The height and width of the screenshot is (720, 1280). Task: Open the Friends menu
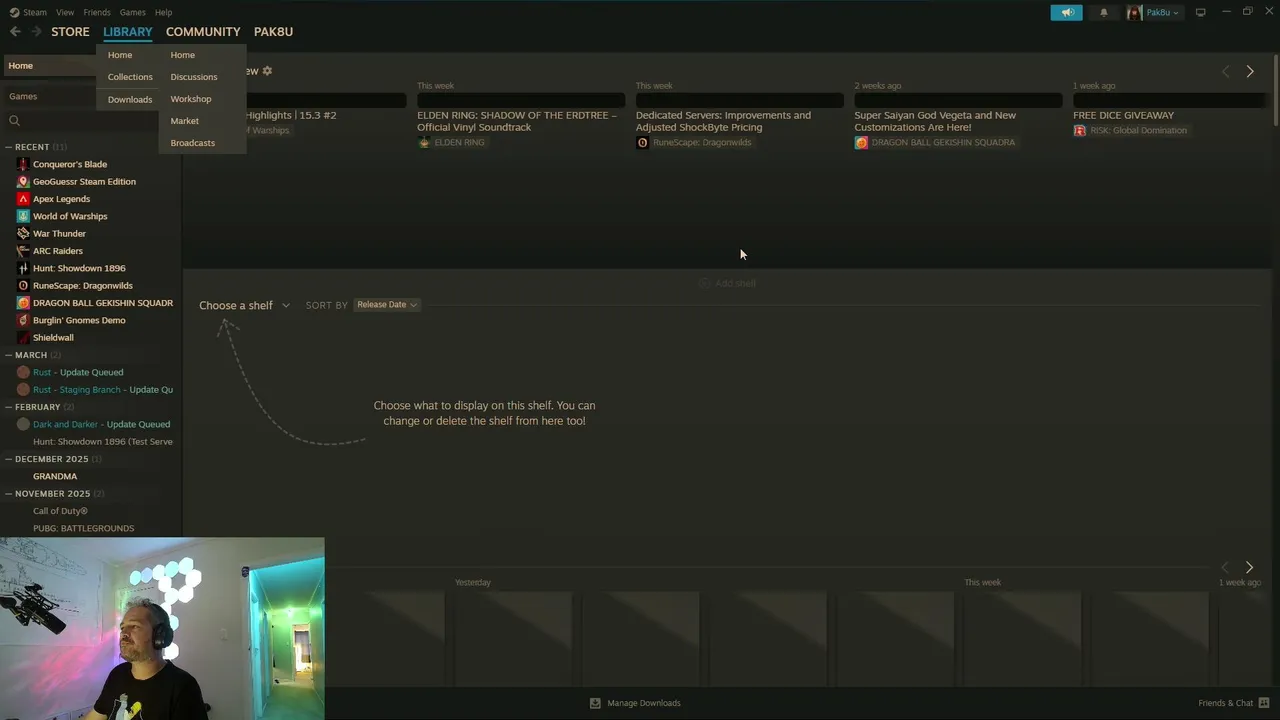97,12
